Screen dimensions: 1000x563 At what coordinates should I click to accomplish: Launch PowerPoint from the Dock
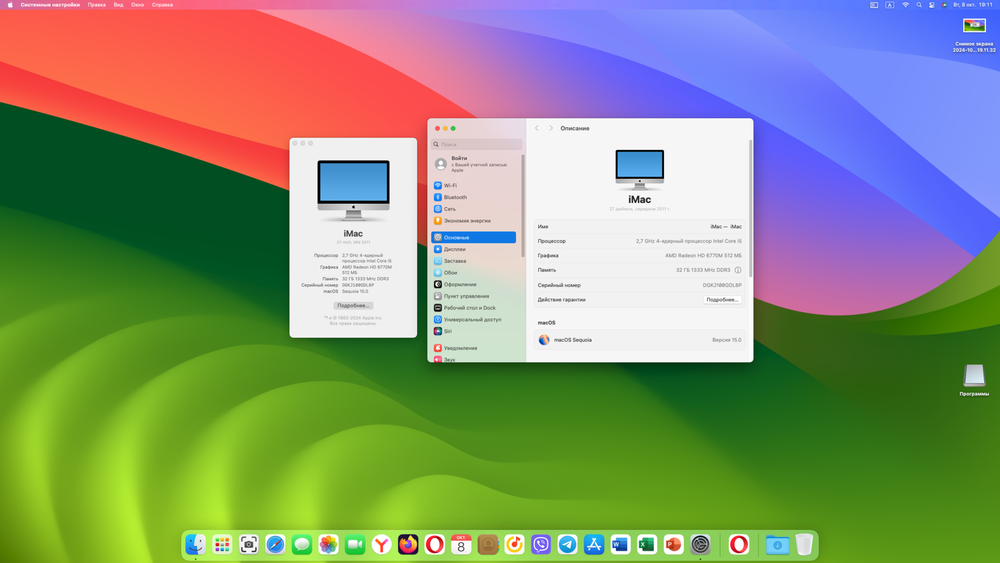[x=673, y=545]
